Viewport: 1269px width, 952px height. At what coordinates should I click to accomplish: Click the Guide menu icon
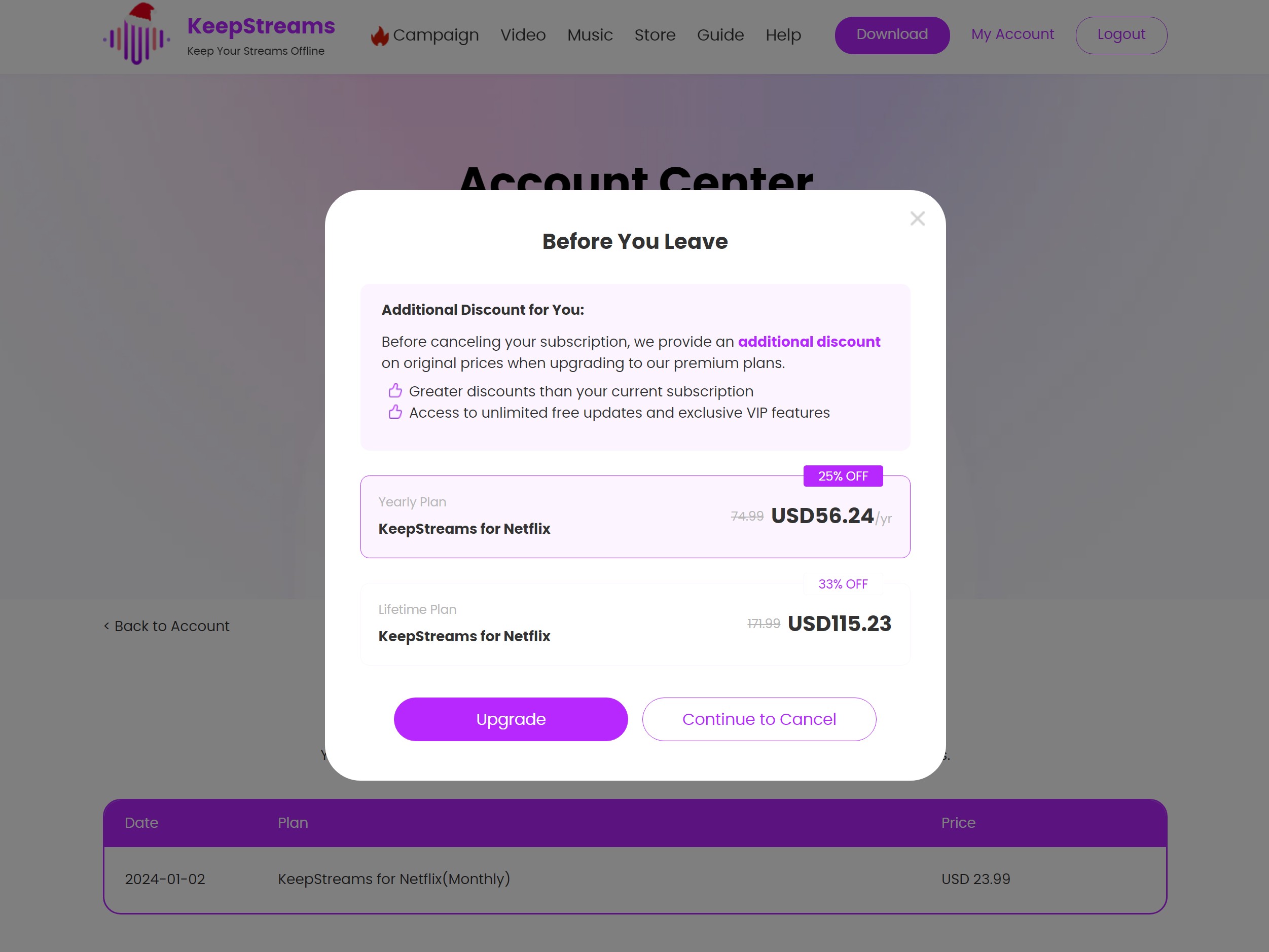pyautogui.click(x=720, y=35)
